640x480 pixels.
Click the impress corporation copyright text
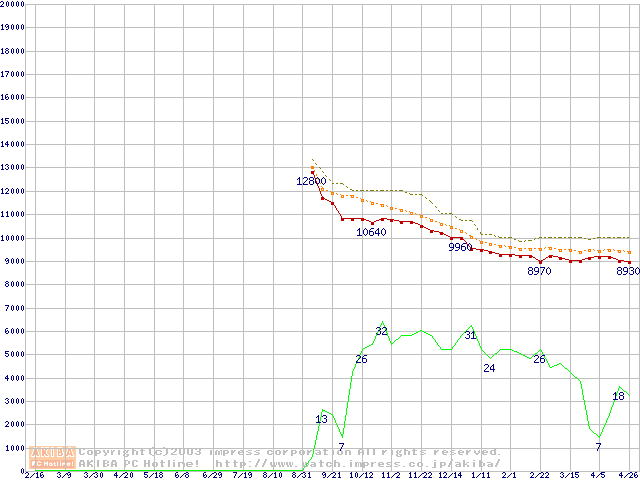[290, 452]
